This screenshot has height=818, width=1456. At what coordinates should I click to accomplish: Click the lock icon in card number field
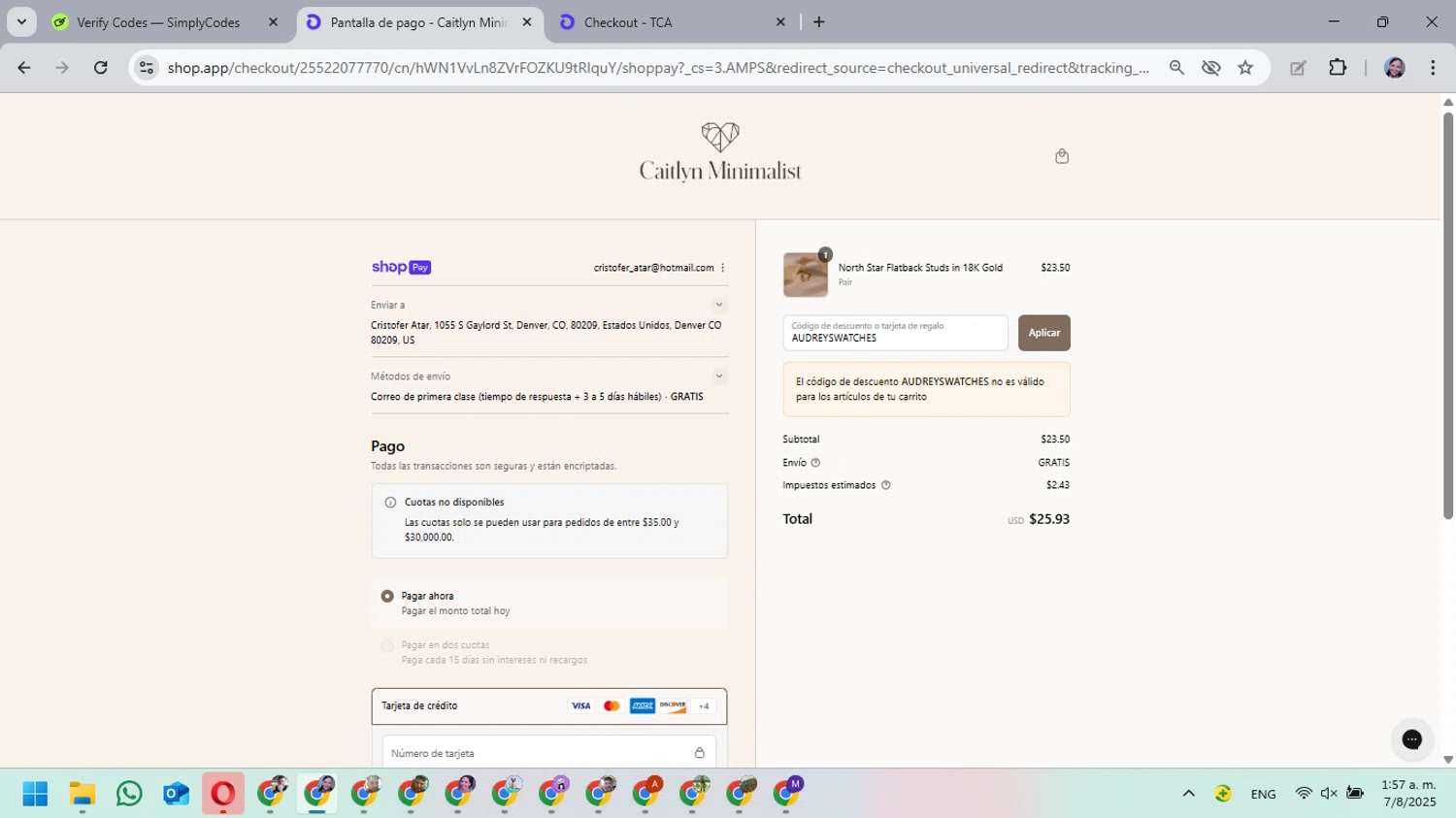coord(699,753)
